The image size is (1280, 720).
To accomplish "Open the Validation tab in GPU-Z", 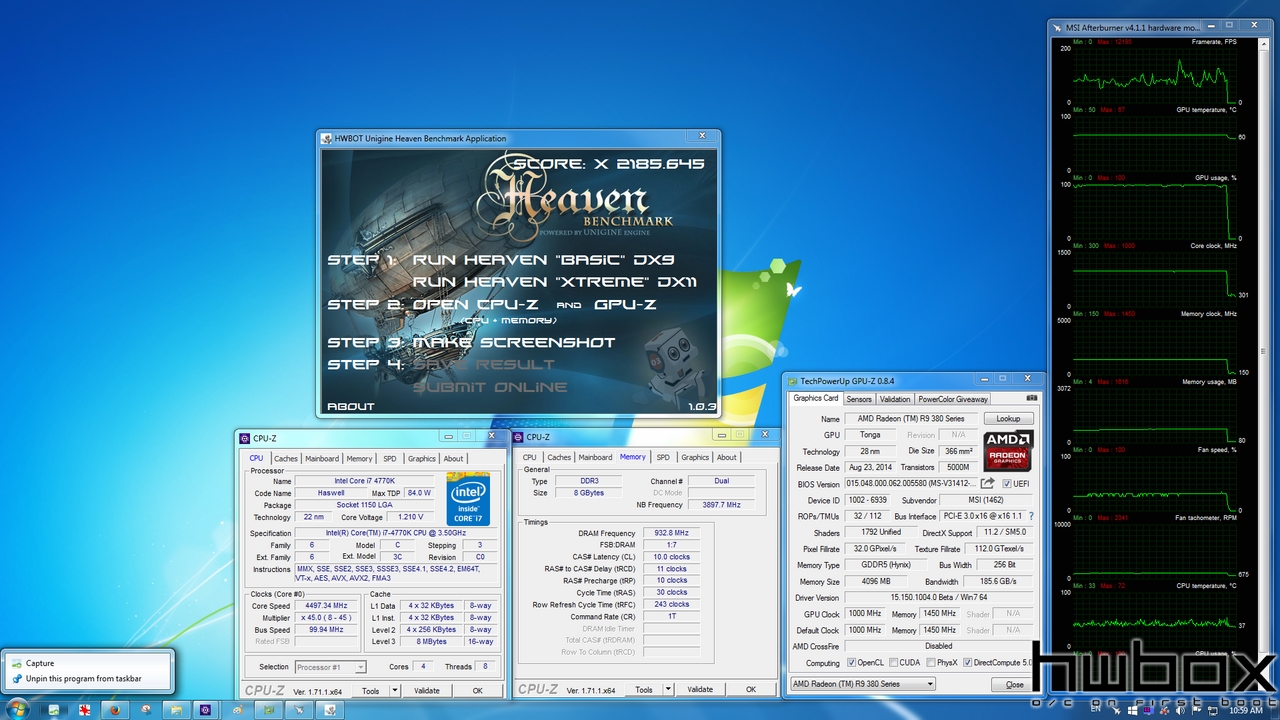I will pyautogui.click(x=895, y=399).
